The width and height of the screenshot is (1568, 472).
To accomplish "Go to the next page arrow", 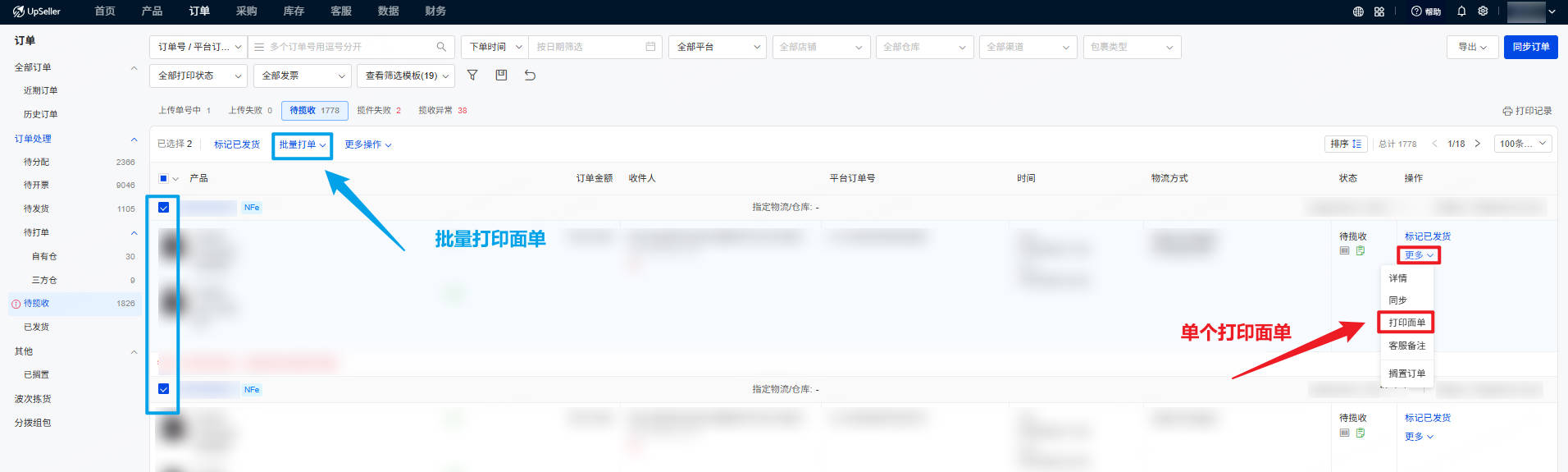I will (1478, 144).
